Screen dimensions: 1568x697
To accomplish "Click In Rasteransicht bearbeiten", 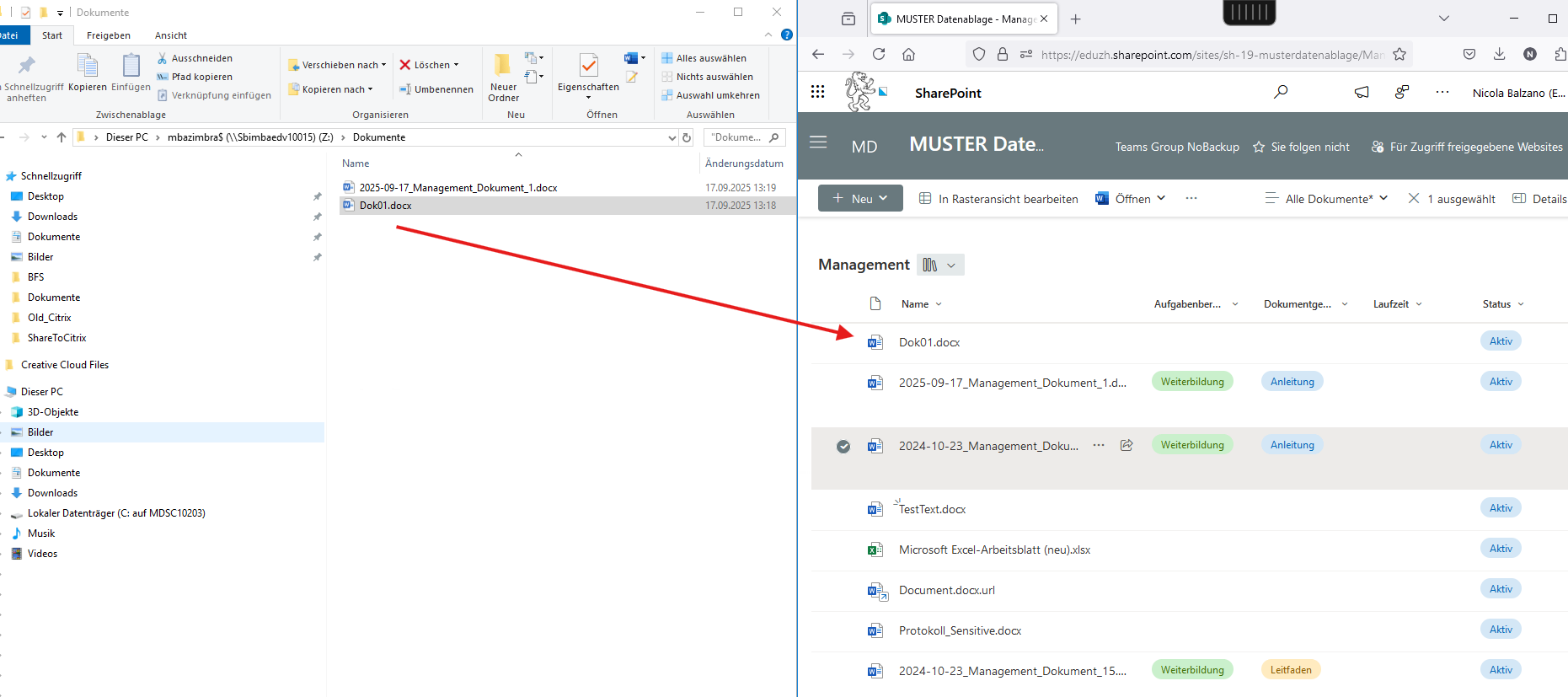I will [x=998, y=199].
